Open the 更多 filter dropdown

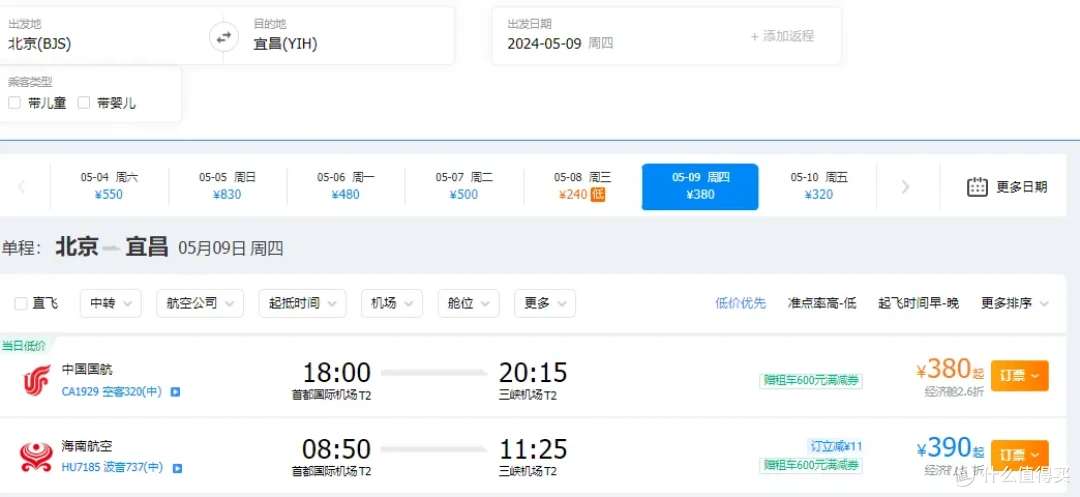click(x=545, y=303)
